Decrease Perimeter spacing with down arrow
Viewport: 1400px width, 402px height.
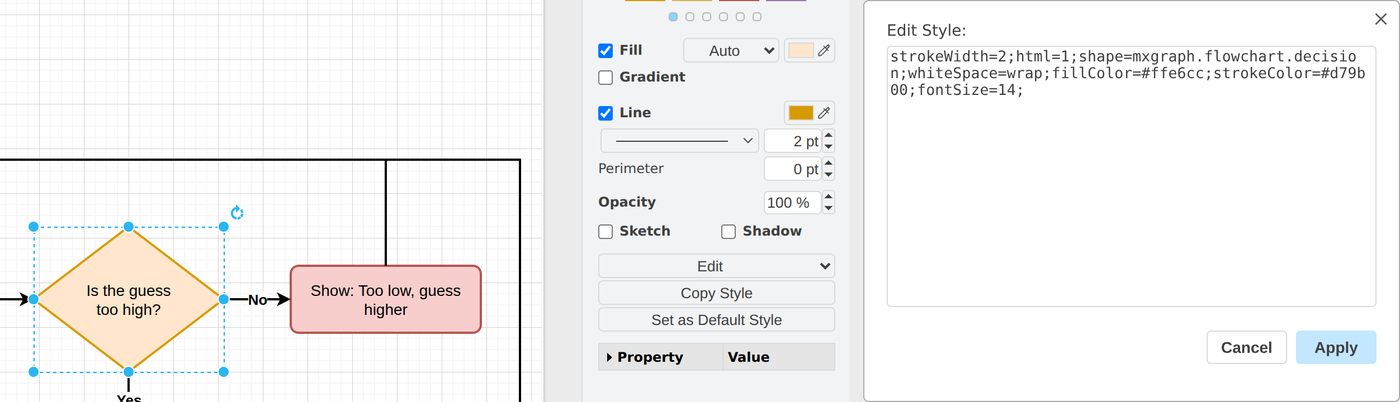tap(828, 175)
